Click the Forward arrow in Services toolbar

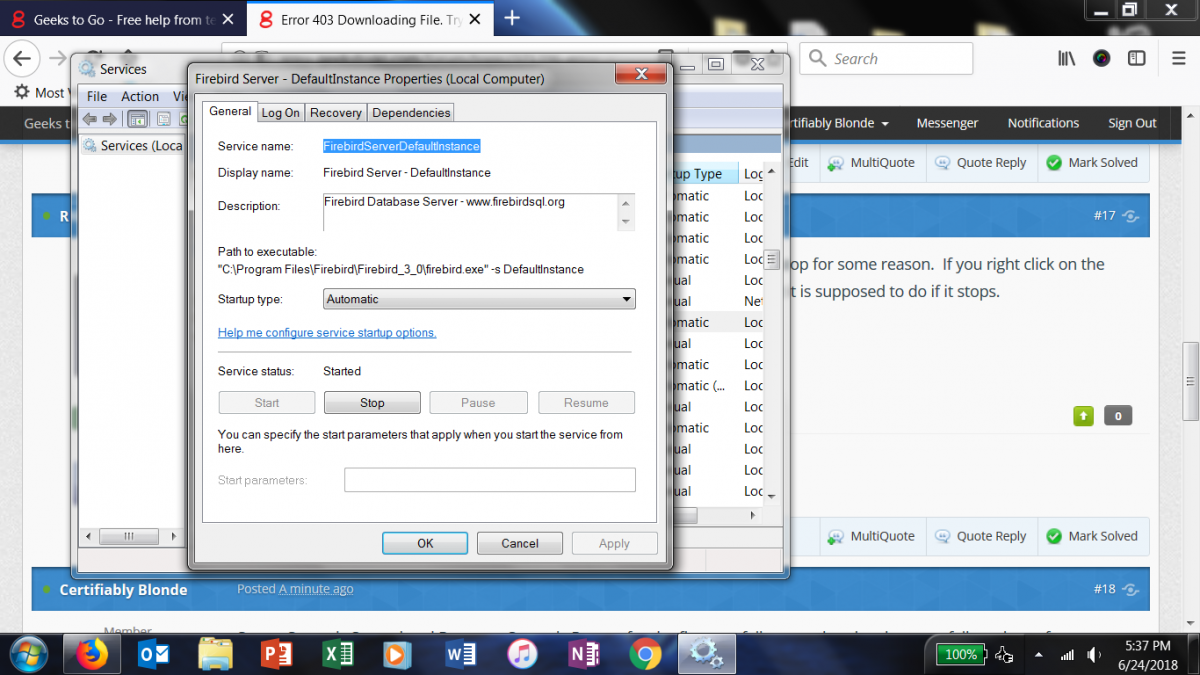[x=110, y=119]
